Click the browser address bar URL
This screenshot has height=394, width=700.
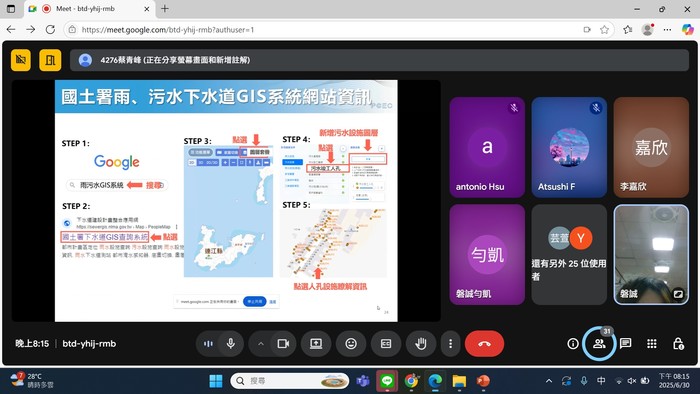pos(167,30)
